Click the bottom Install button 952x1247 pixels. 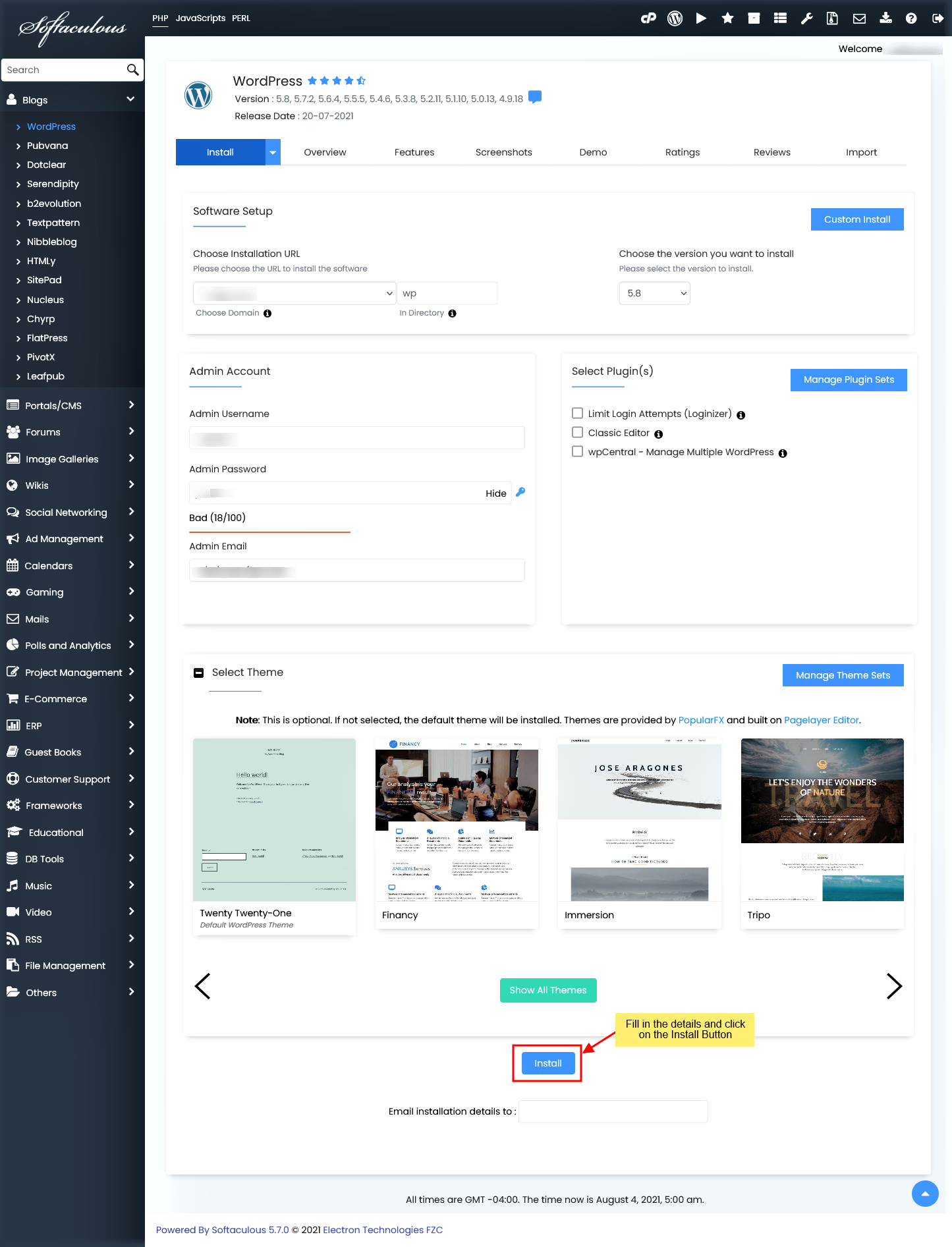coord(548,1063)
